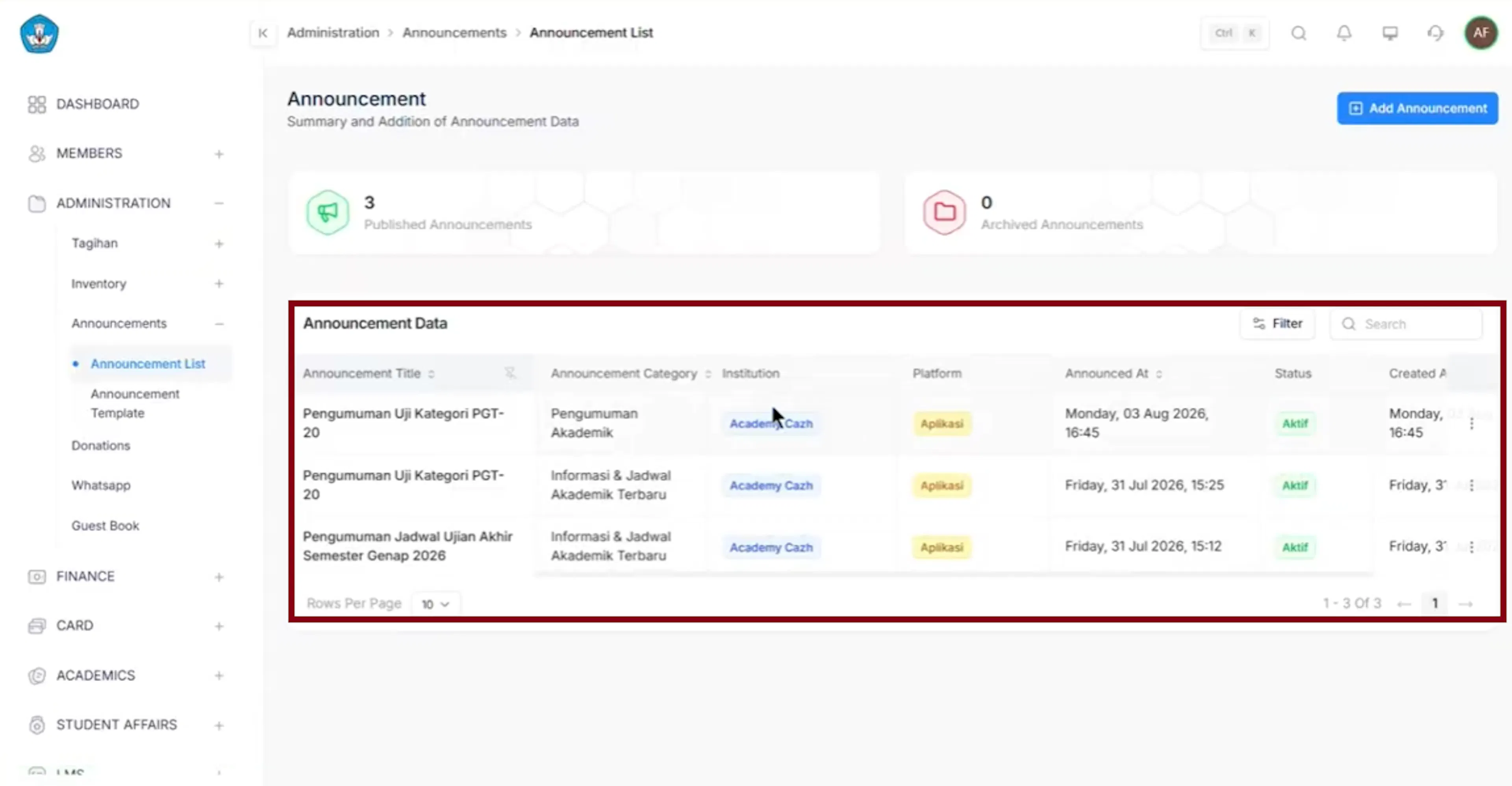Open the AF user avatar menu

(x=1481, y=33)
